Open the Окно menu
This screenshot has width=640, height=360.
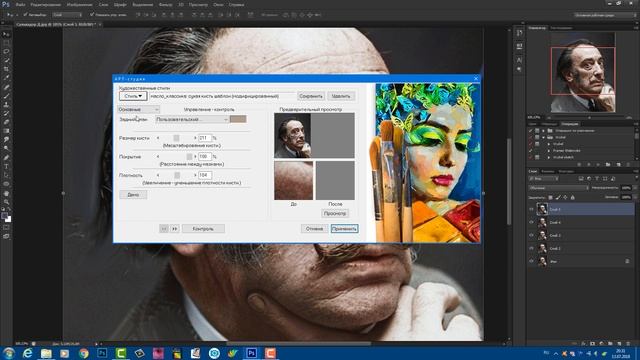218,5
